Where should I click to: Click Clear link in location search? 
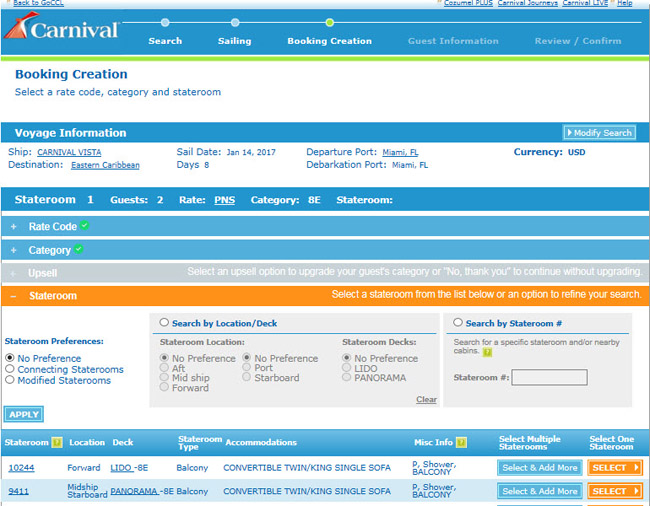426,399
